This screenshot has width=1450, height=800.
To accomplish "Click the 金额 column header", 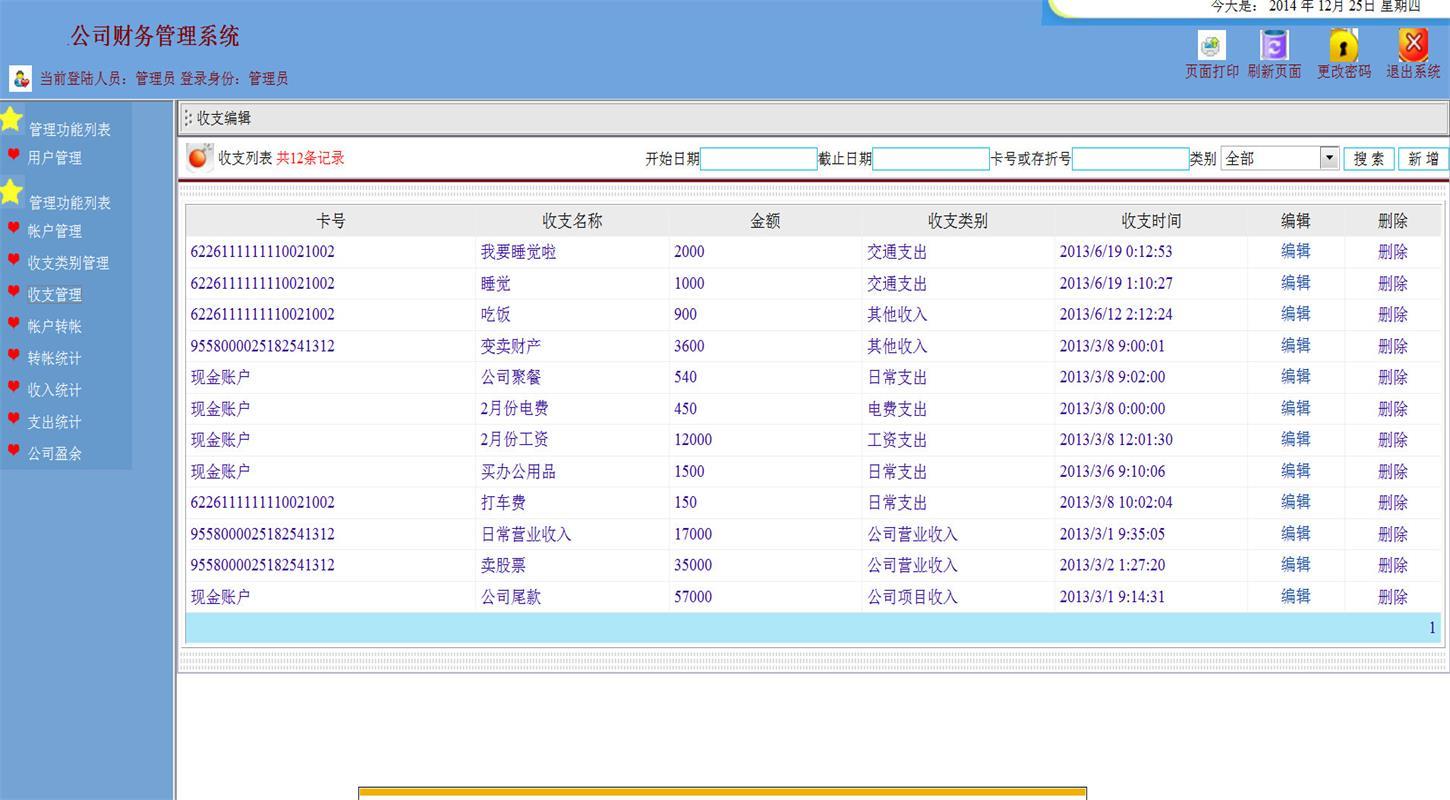I will [765, 221].
